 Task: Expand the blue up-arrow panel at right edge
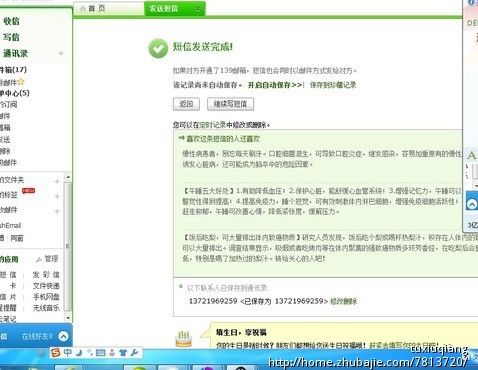tap(472, 203)
